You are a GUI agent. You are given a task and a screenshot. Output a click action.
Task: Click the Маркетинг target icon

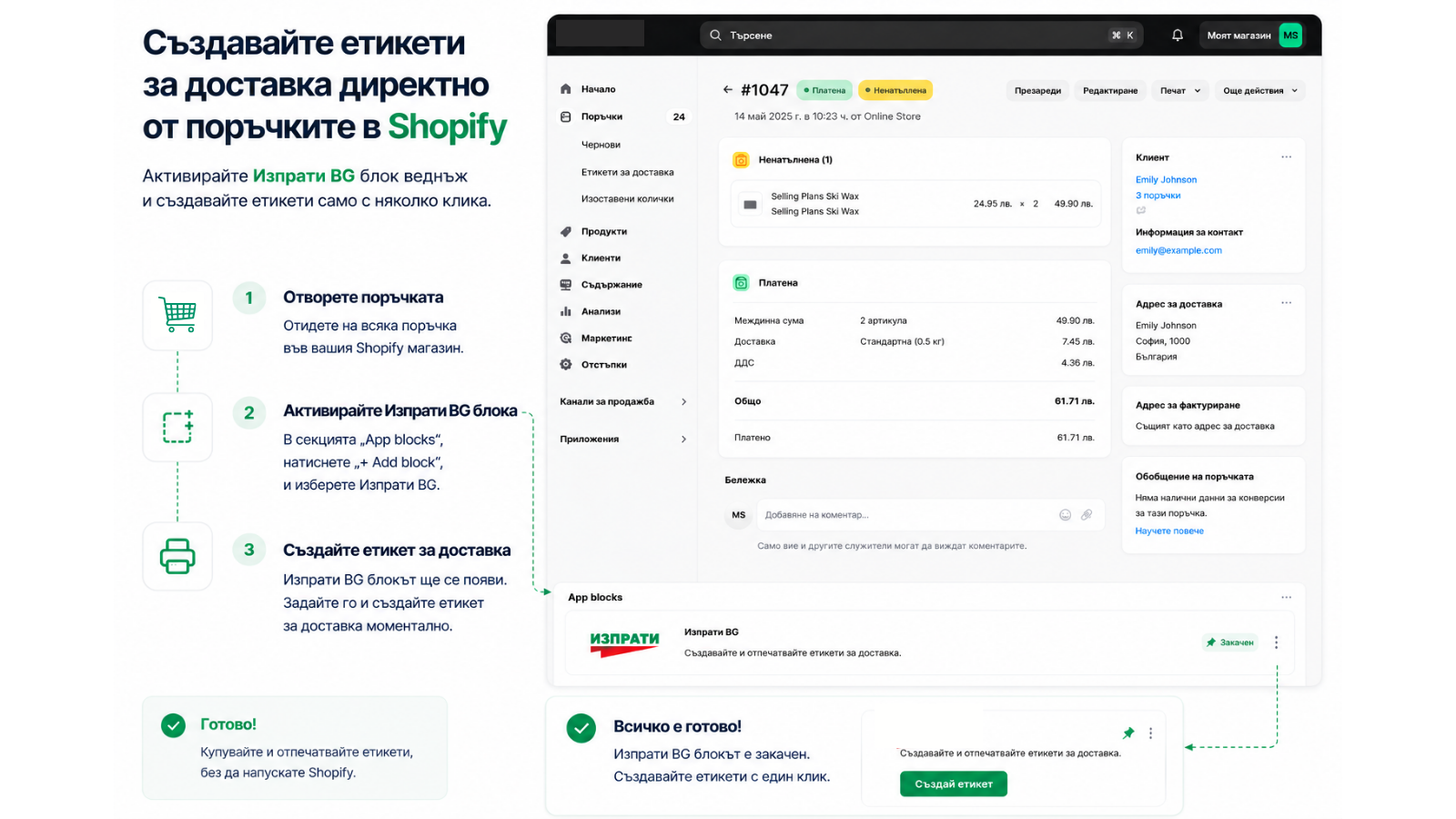tap(566, 339)
